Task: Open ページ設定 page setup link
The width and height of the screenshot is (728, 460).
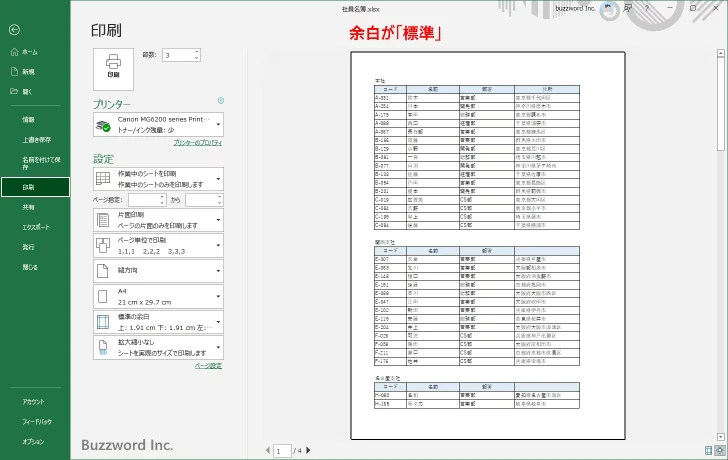Action: pos(208,366)
